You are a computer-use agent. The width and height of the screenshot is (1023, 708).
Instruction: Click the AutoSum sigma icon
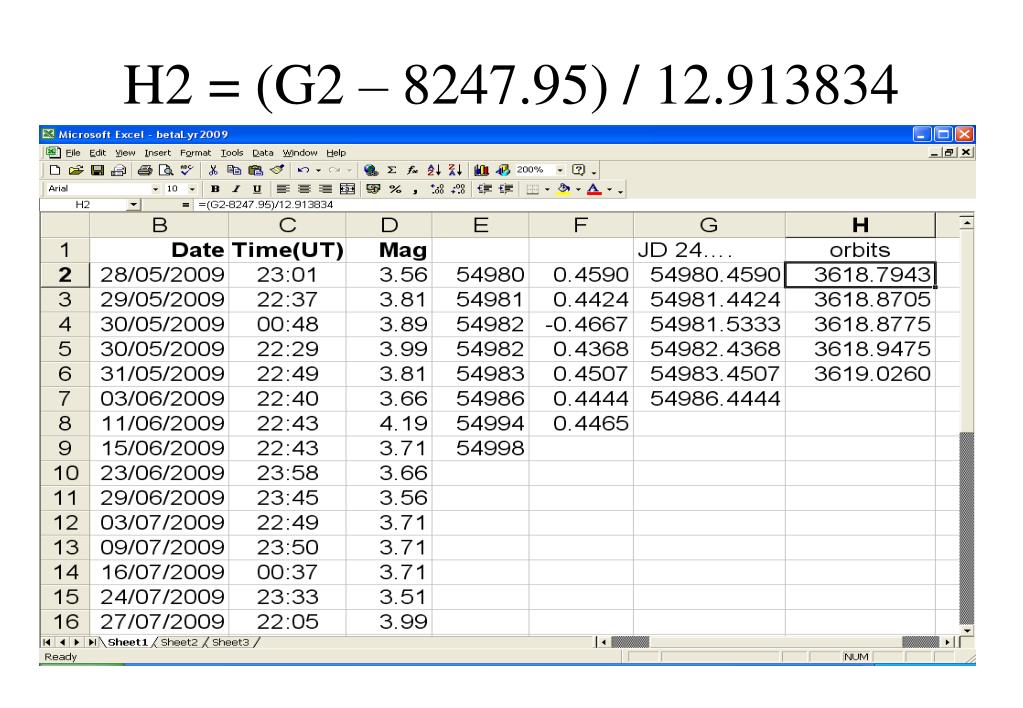[391, 170]
